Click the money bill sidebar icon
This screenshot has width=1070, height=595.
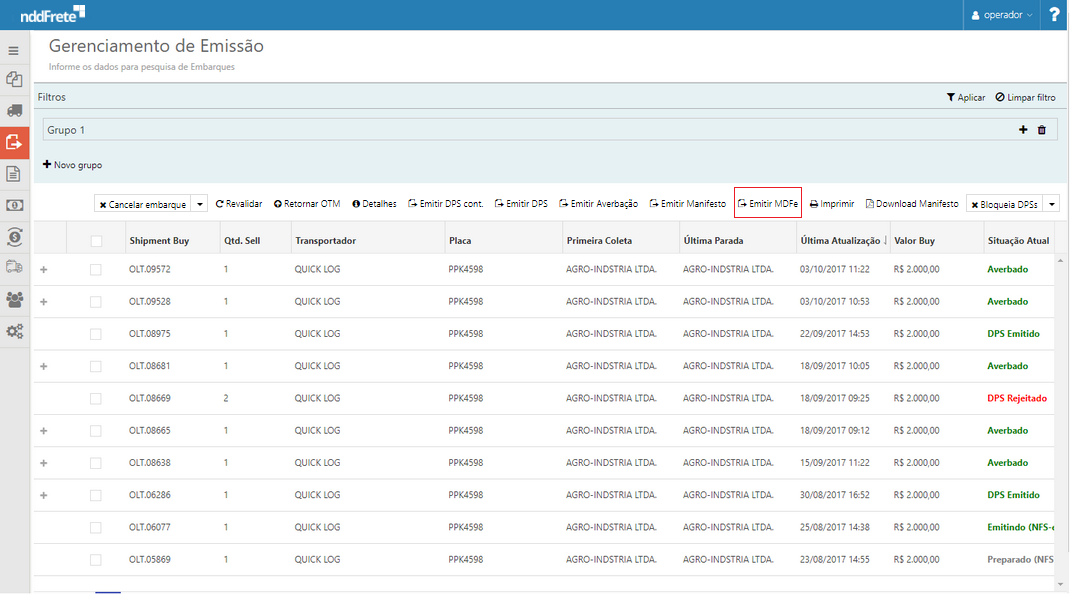point(14,205)
